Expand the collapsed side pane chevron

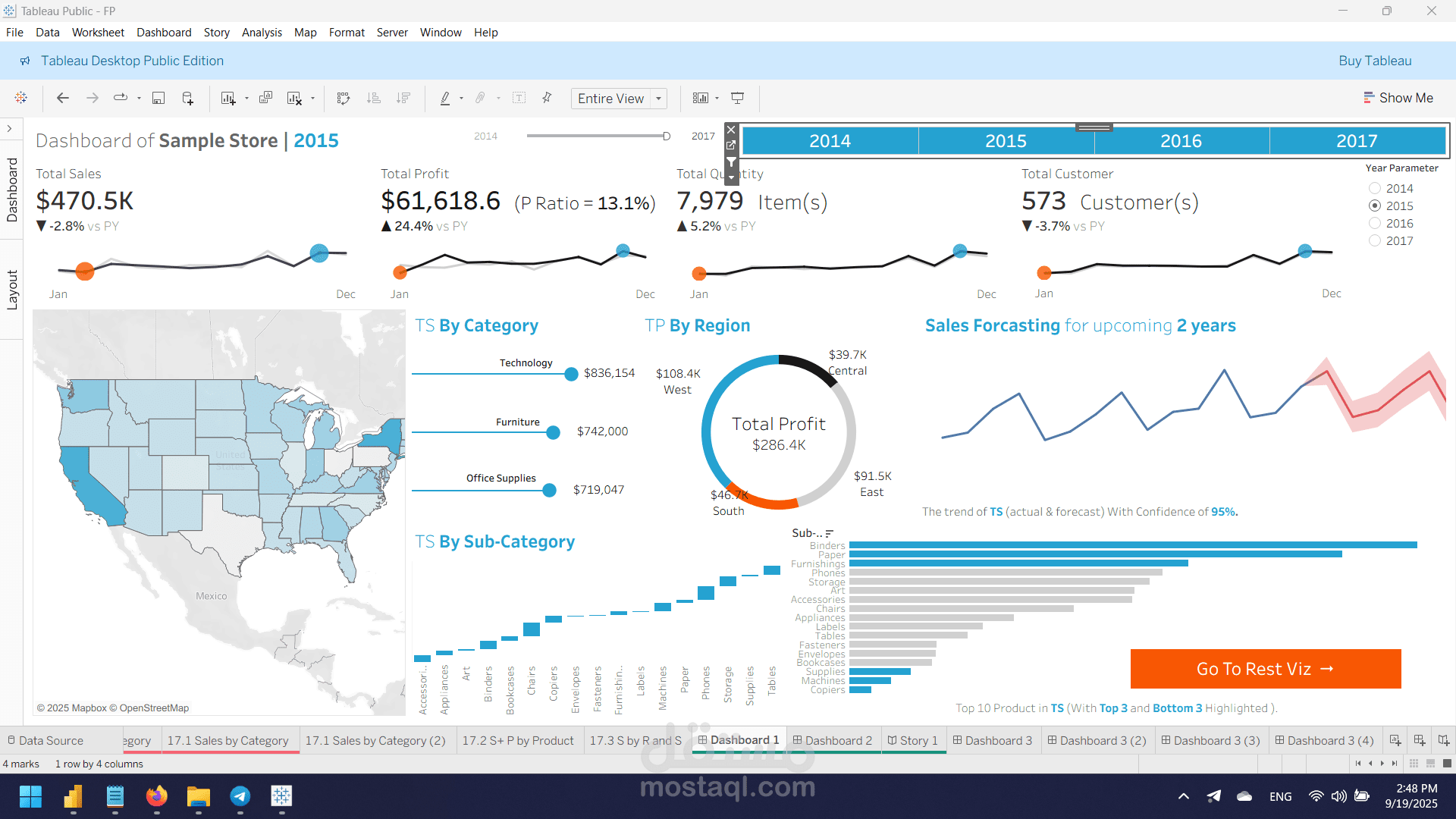(9, 128)
